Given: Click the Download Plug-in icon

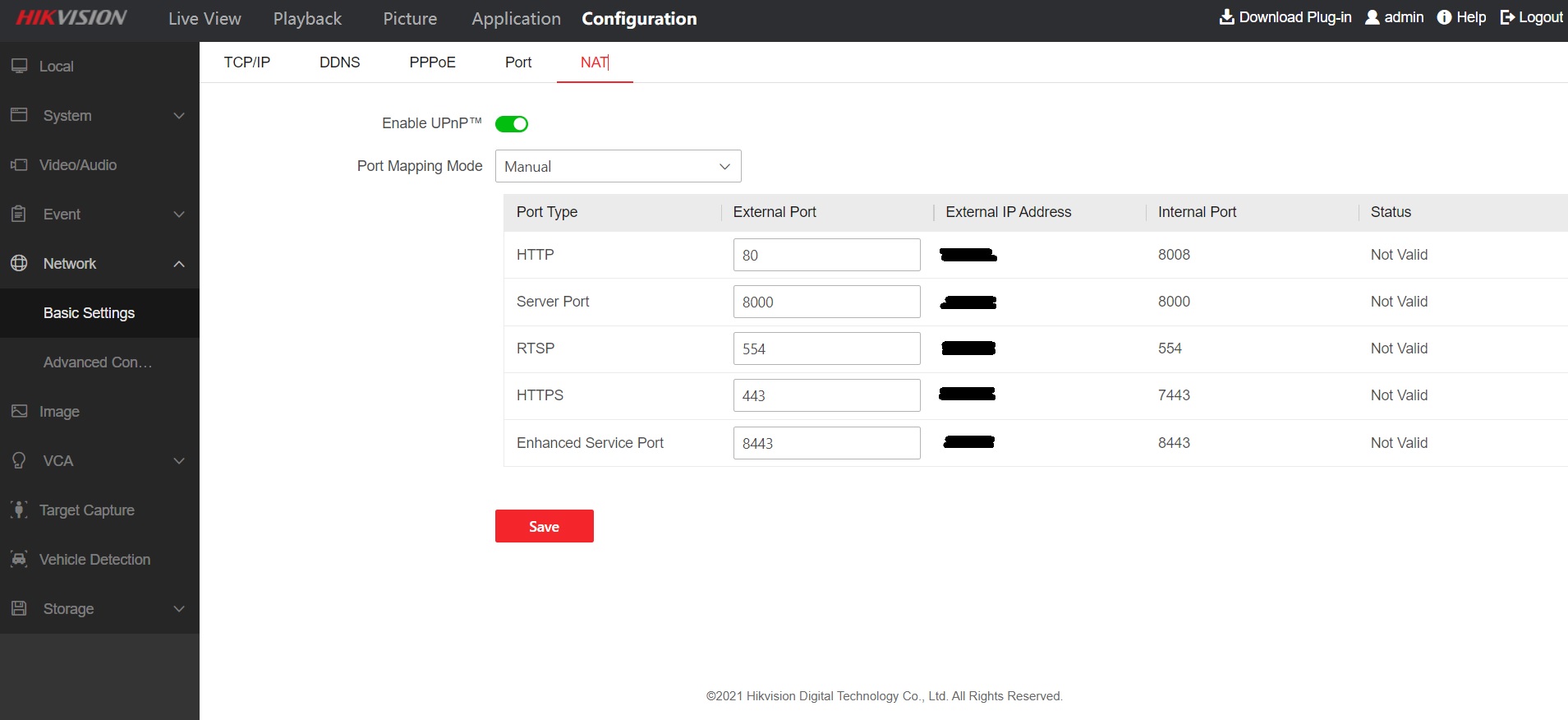Looking at the screenshot, I should click(x=1226, y=17).
